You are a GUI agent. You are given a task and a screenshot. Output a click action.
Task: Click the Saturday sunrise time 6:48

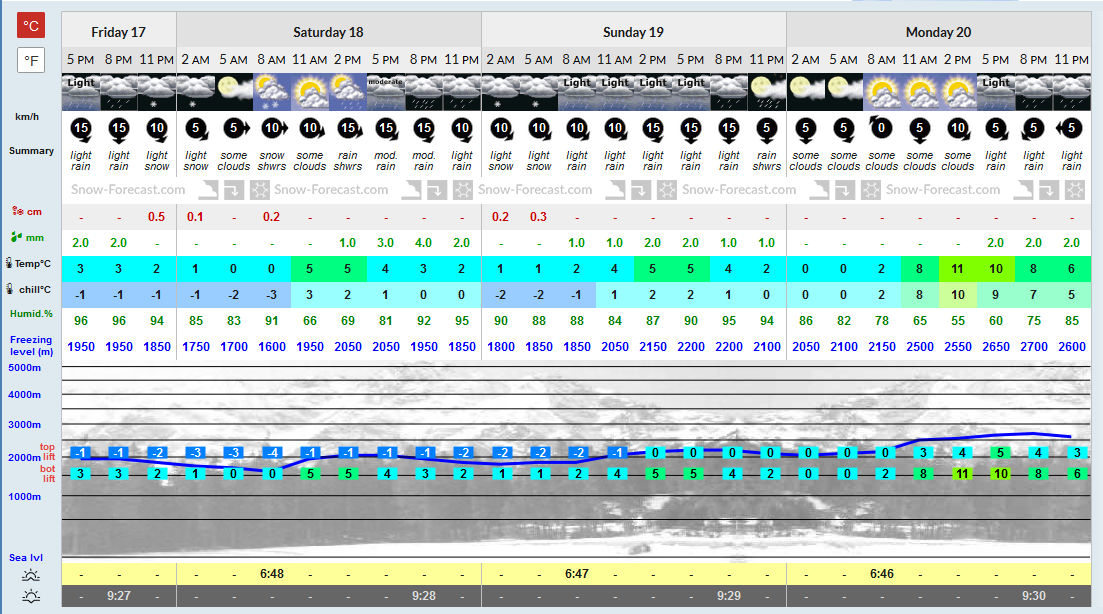point(272,574)
